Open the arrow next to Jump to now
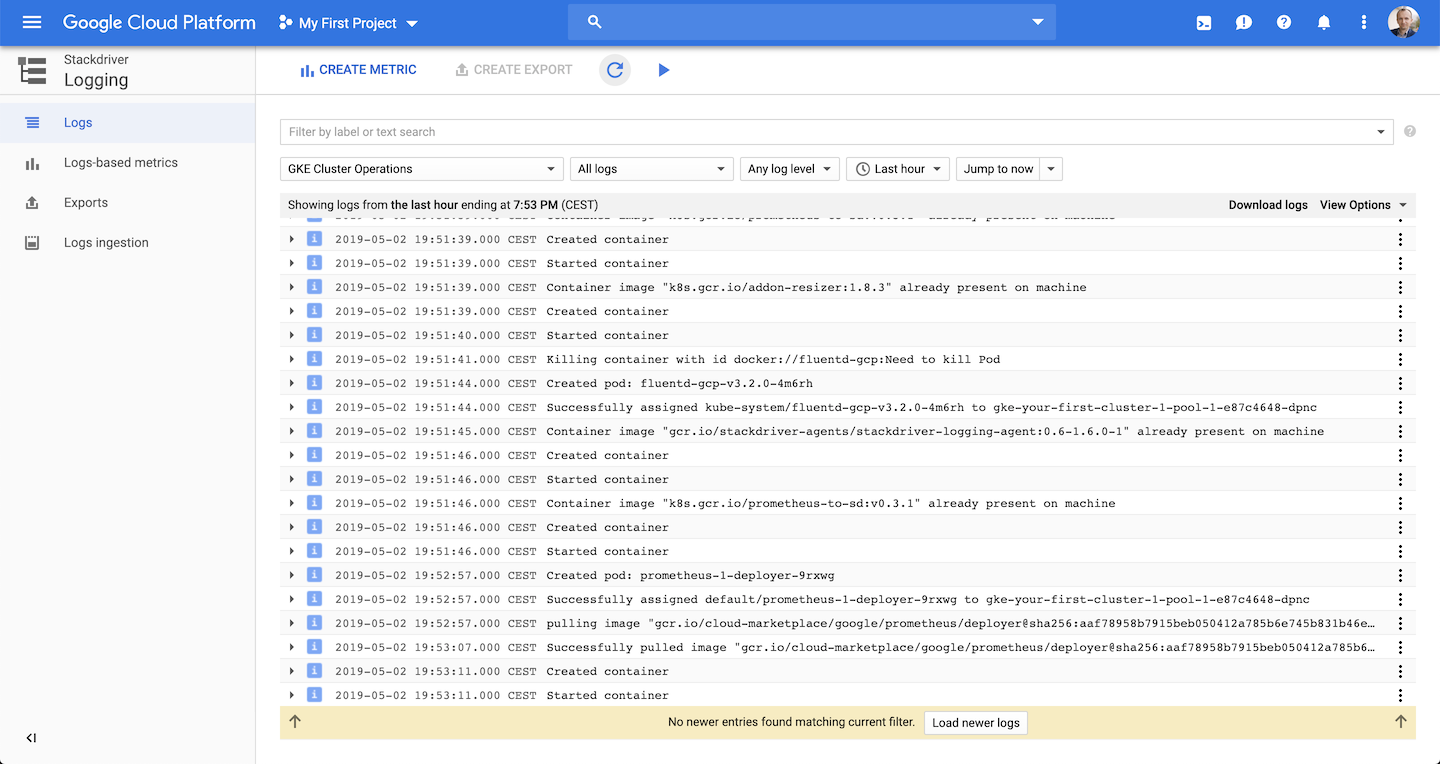This screenshot has width=1440, height=764. 1051,169
